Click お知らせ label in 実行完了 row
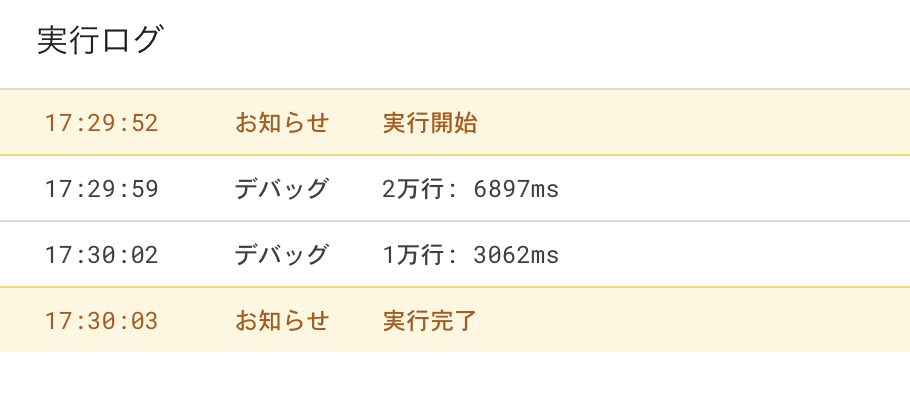The width and height of the screenshot is (910, 394). (x=282, y=321)
